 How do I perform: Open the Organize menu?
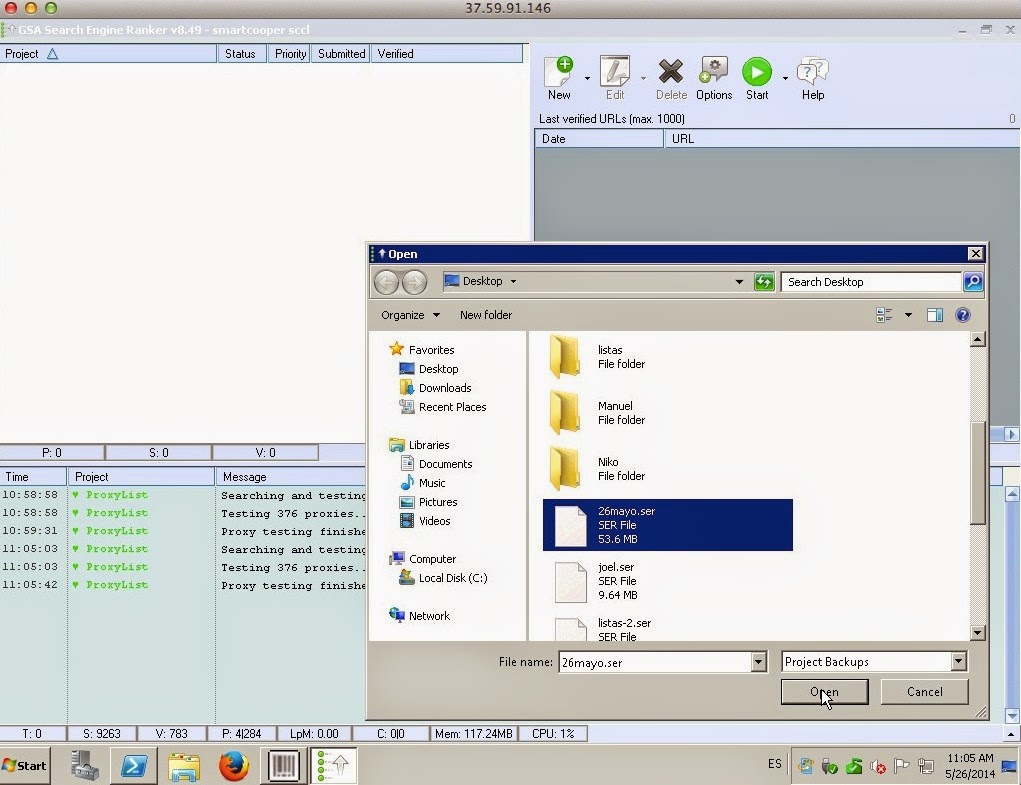410,315
